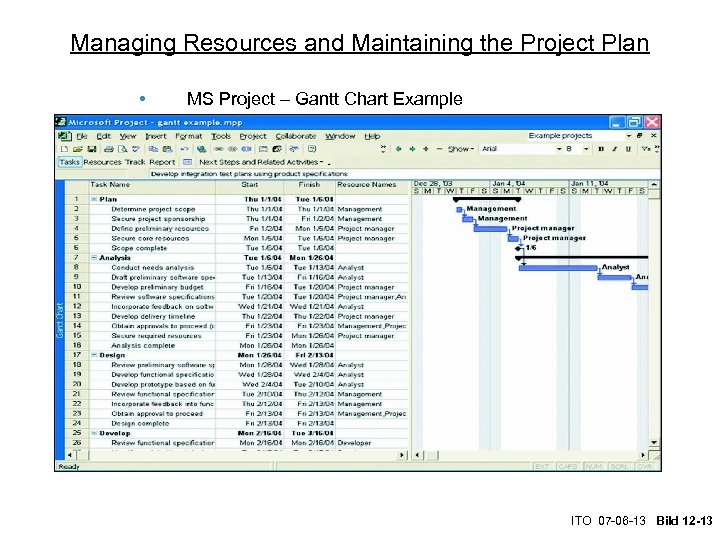720x540 pixels.
Task: Click the New project icon
Action: point(65,149)
